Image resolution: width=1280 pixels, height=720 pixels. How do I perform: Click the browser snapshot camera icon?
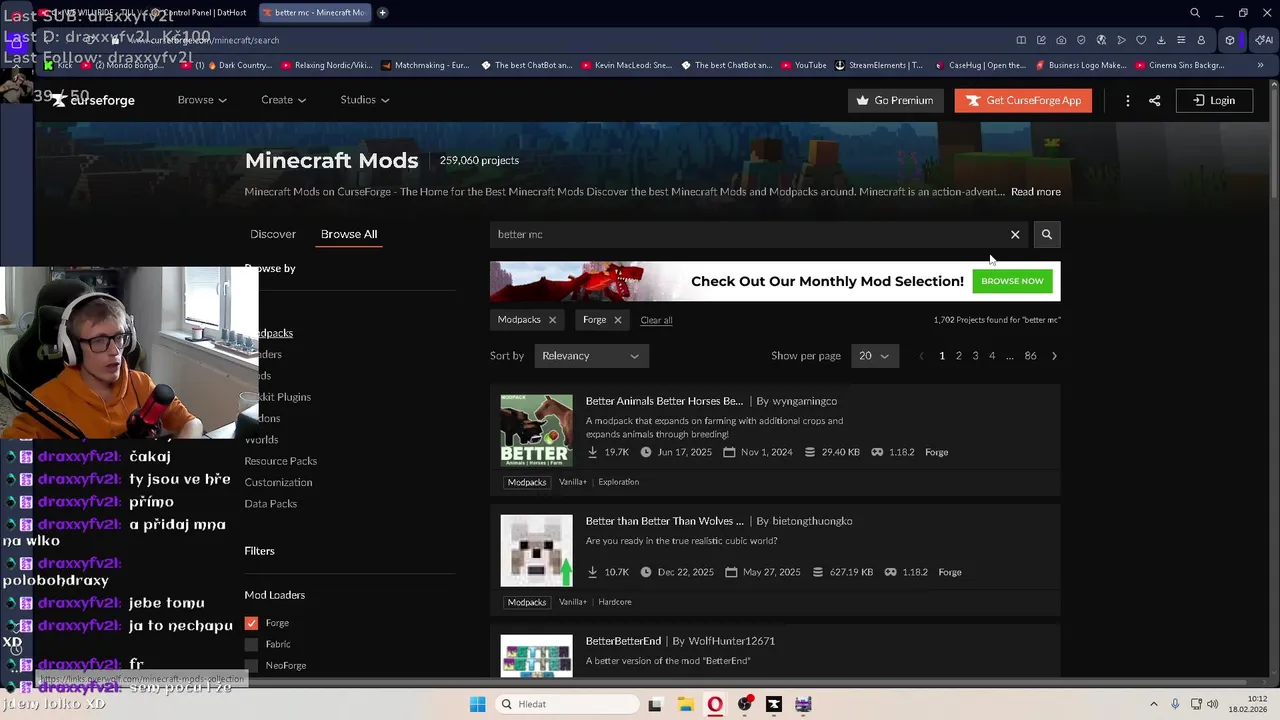(x=1061, y=40)
